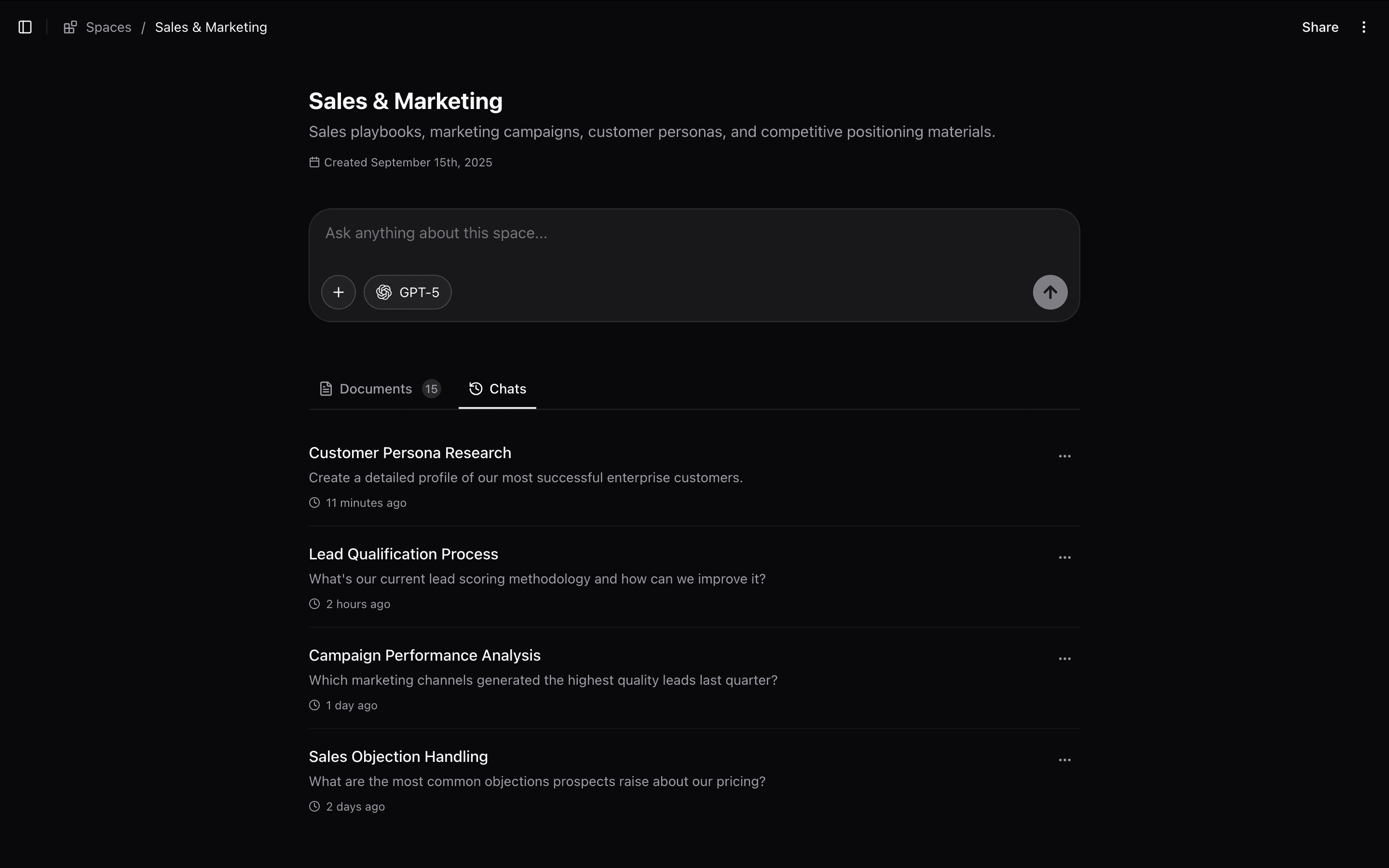The height and width of the screenshot is (868, 1389).
Task: Click the Share button
Action: 1320,27
